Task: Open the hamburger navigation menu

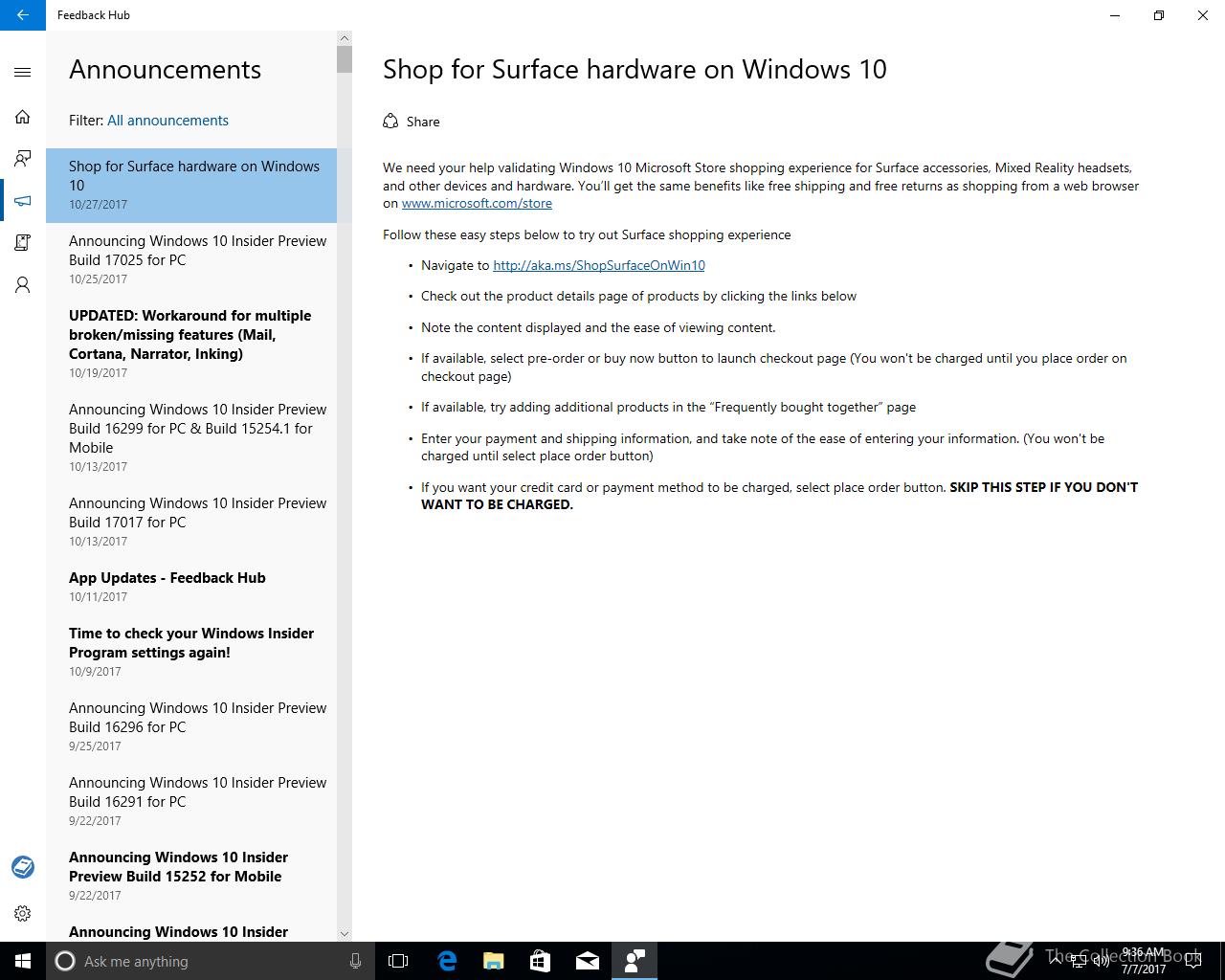Action: 23,72
